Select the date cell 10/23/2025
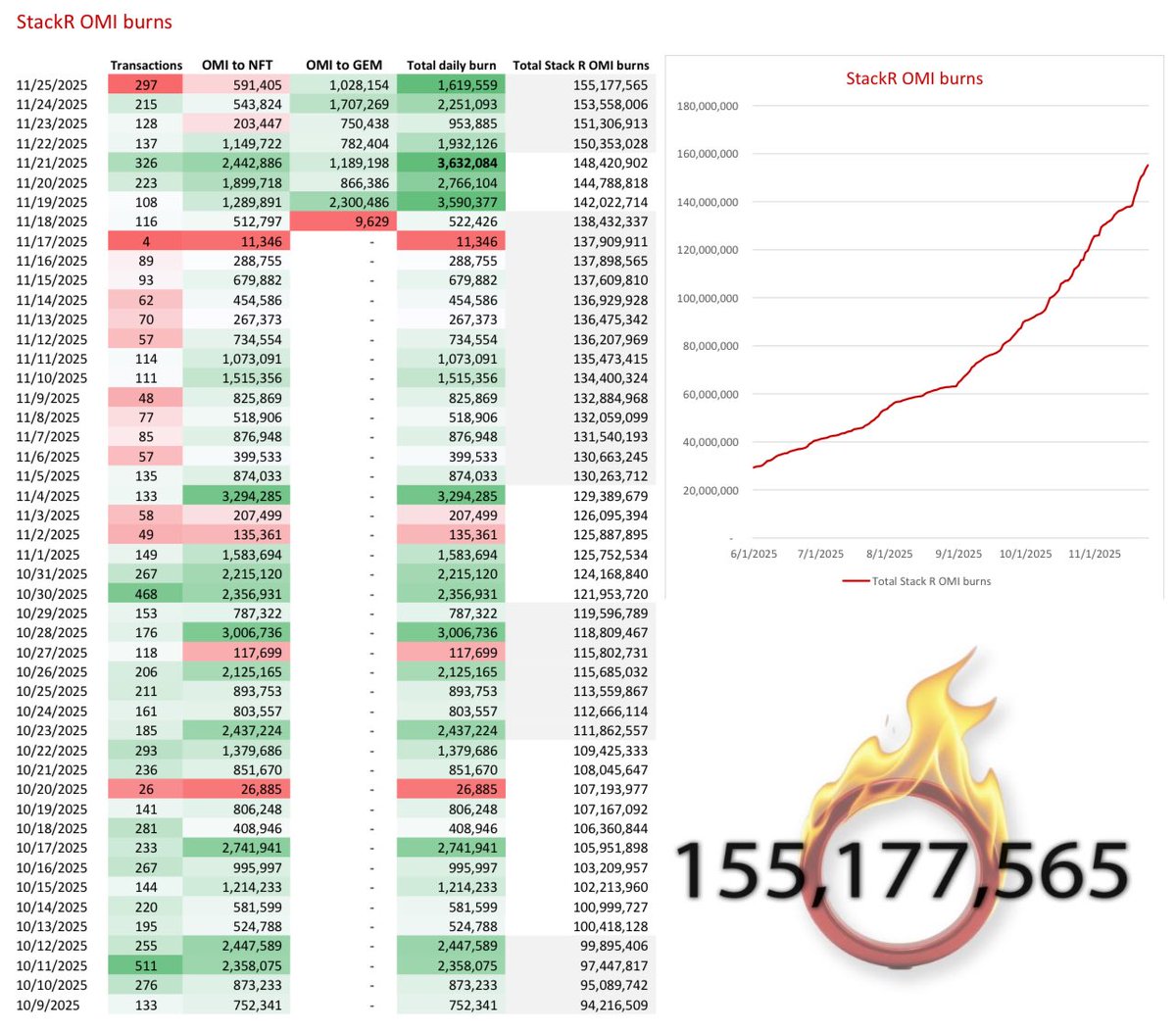 click(x=52, y=731)
